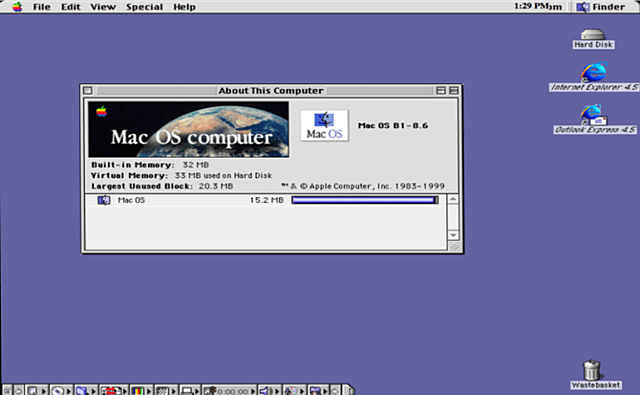Click the 20.3 MB largest unused block value
640x395 pixels.
(x=216, y=186)
